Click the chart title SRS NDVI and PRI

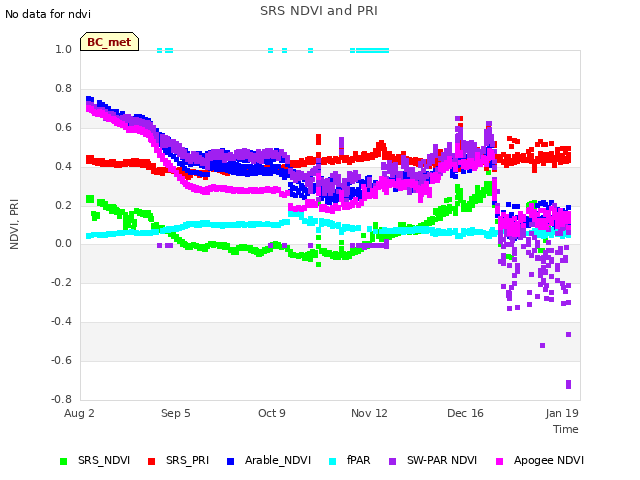pyautogui.click(x=319, y=10)
